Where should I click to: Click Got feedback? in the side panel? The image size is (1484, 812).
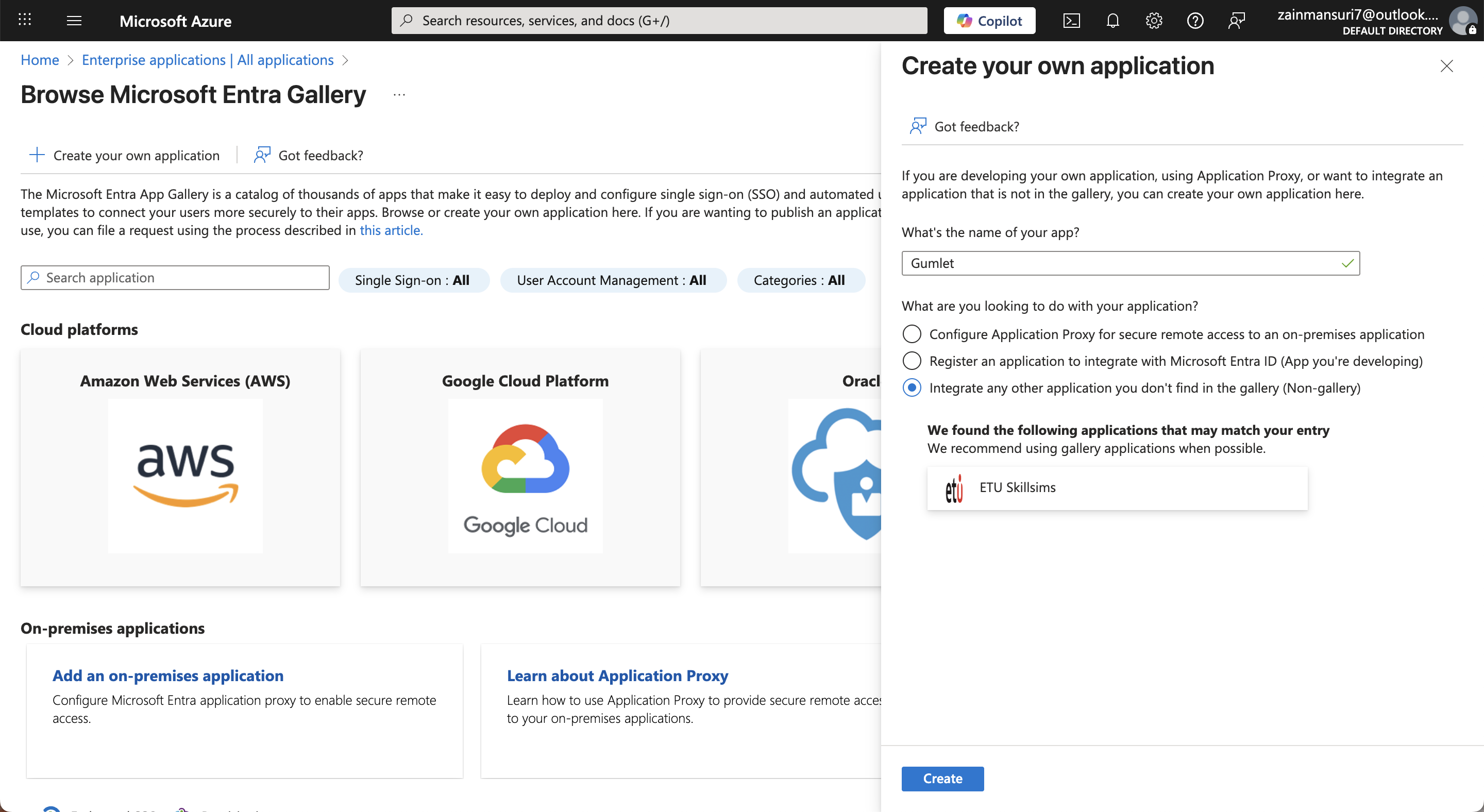[x=964, y=126]
